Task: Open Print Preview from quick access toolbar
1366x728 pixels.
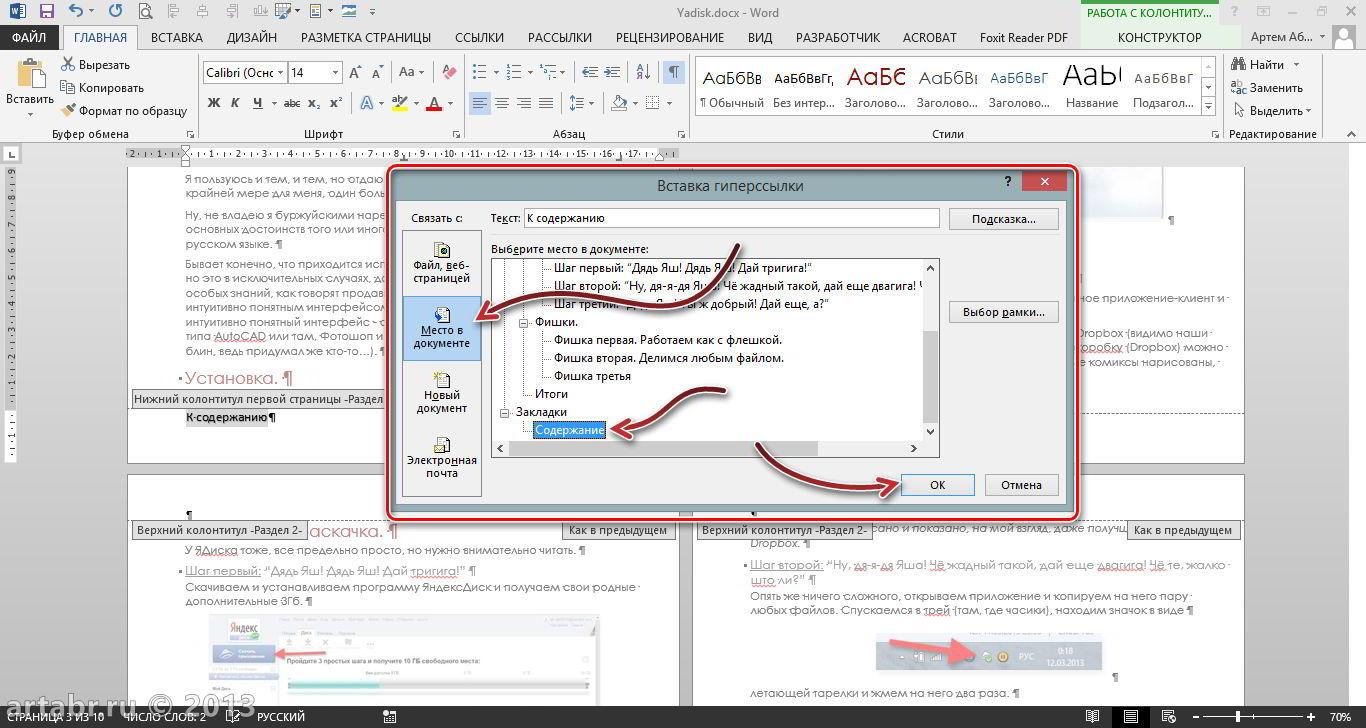Action: click(x=146, y=12)
